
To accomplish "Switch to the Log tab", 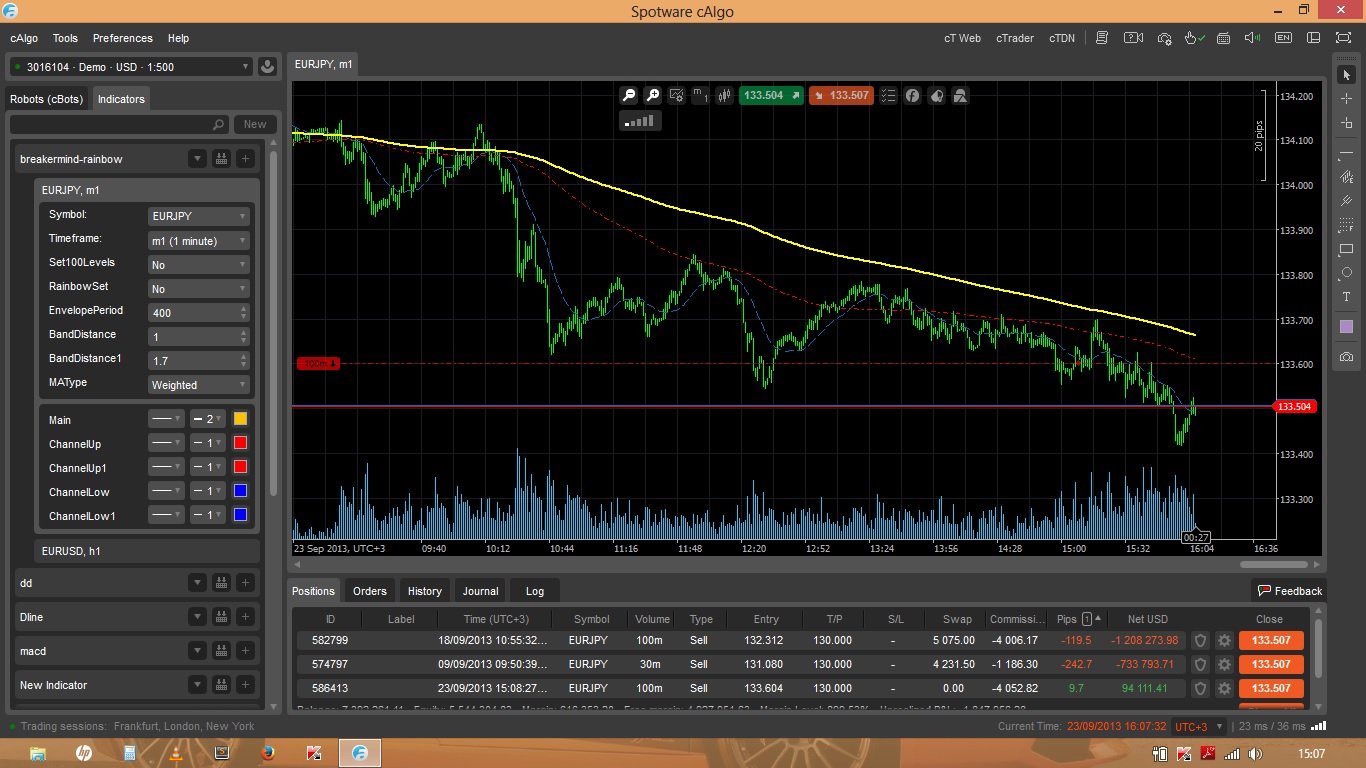I will [535, 591].
